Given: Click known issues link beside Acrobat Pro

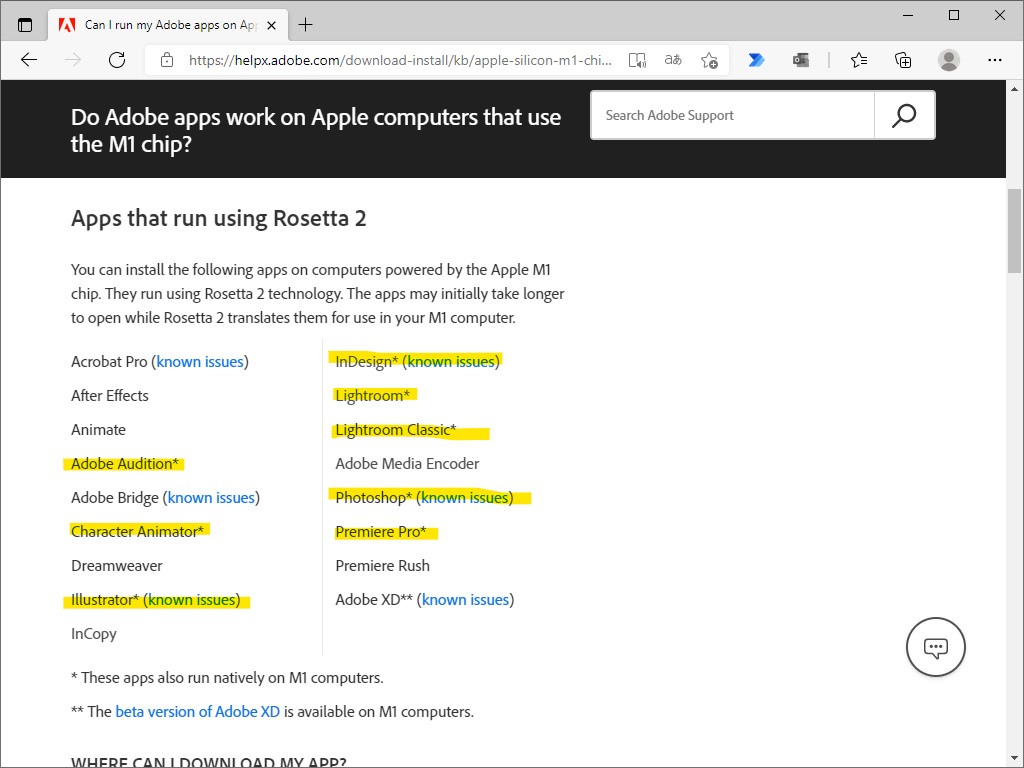Looking at the screenshot, I should tap(200, 361).
